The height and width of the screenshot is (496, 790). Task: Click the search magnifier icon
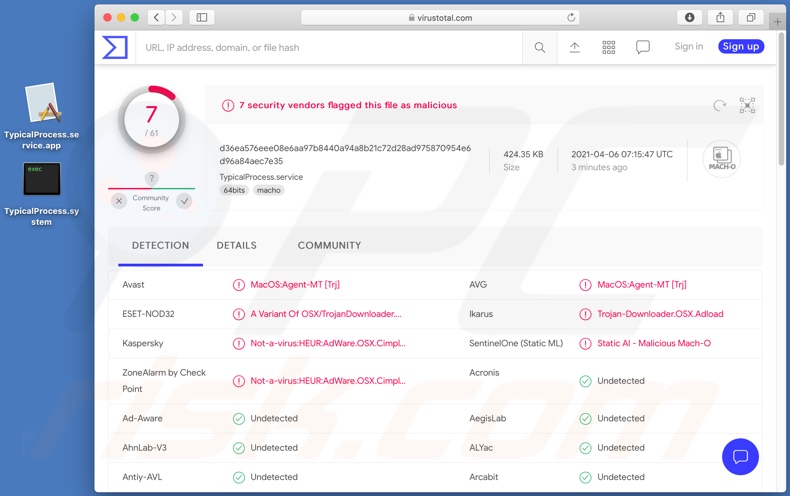click(540, 47)
